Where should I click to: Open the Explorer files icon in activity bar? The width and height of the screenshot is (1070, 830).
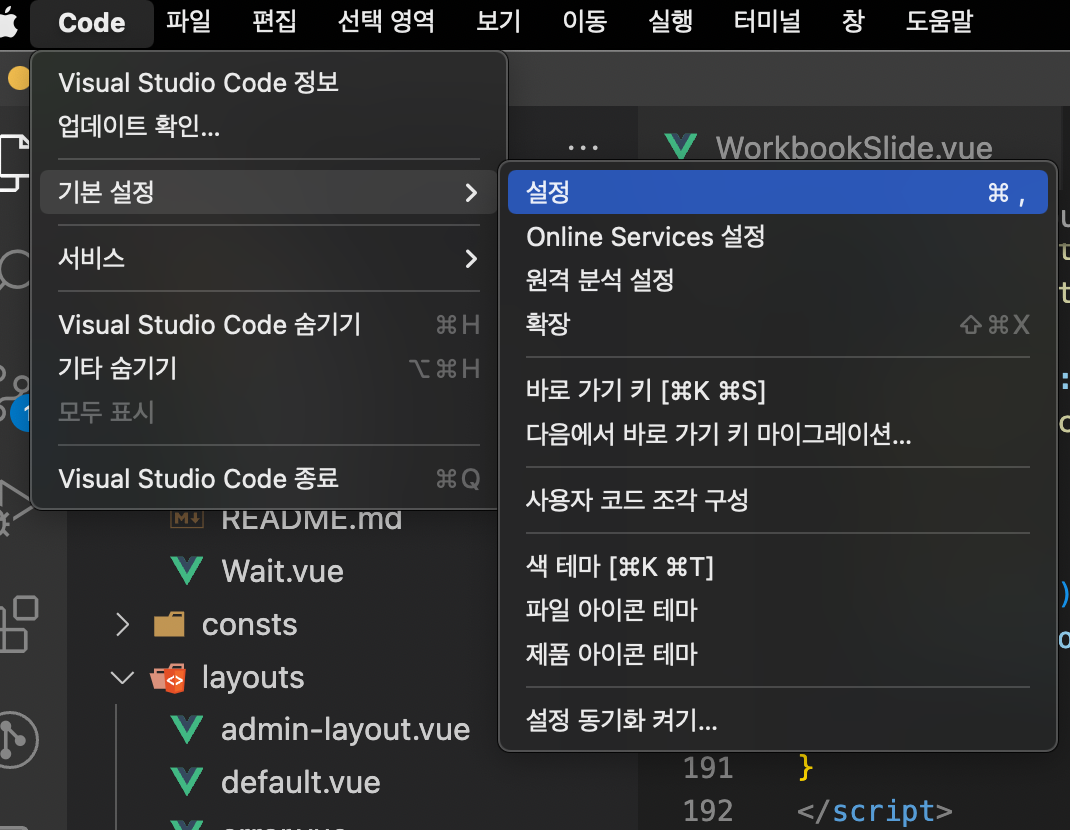pyautogui.click(x=14, y=163)
